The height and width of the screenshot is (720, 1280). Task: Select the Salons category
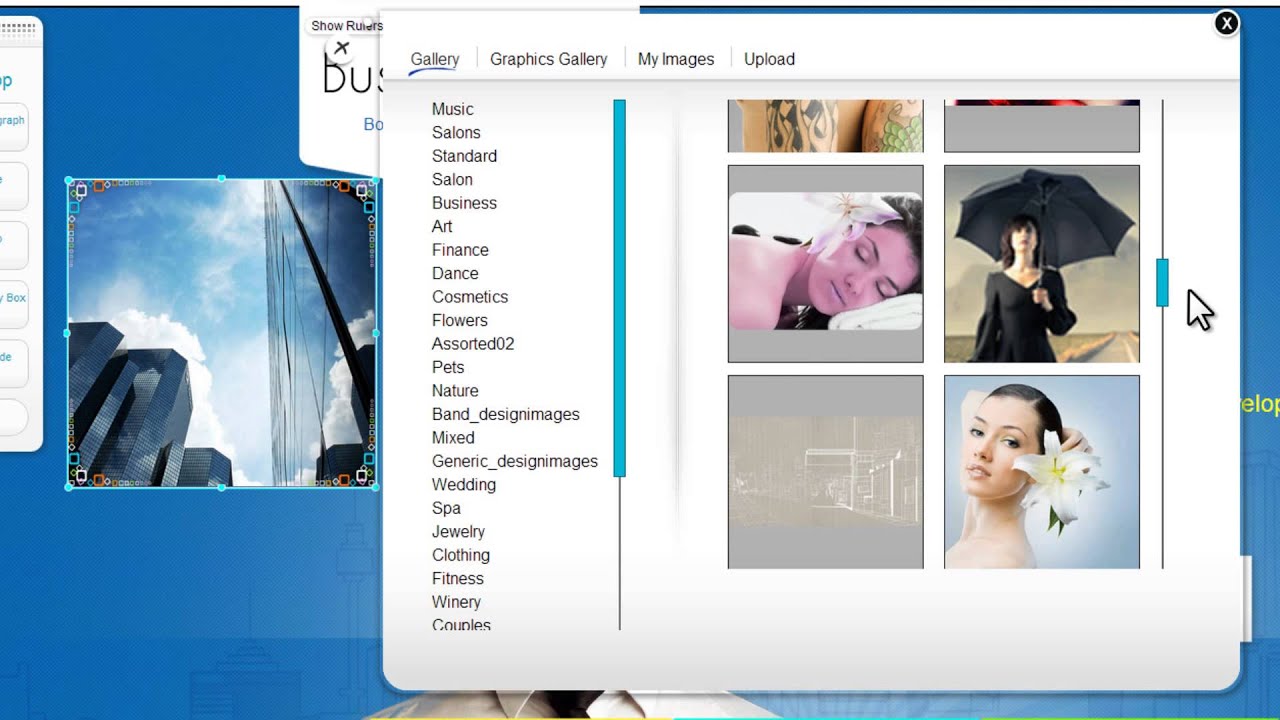(x=456, y=132)
